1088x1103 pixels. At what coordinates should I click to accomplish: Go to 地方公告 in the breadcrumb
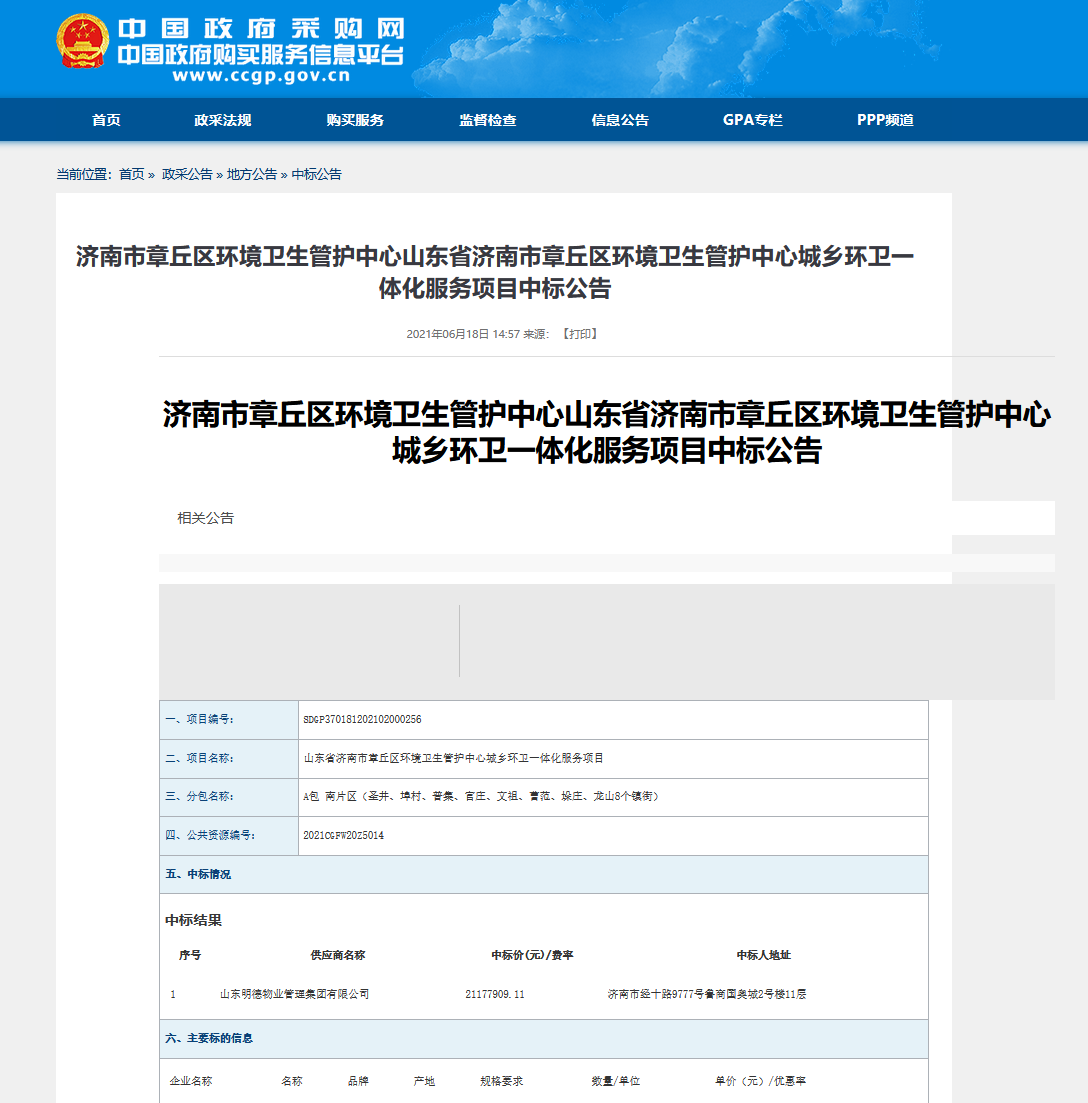pyautogui.click(x=252, y=174)
